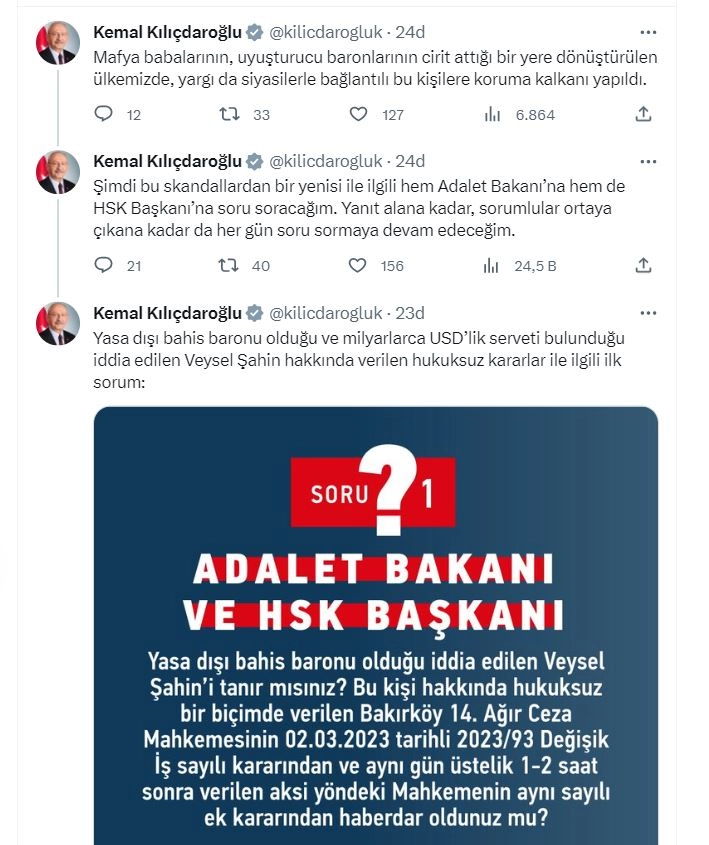
Task: Open the SORU 1 image attachment
Action: [376, 625]
